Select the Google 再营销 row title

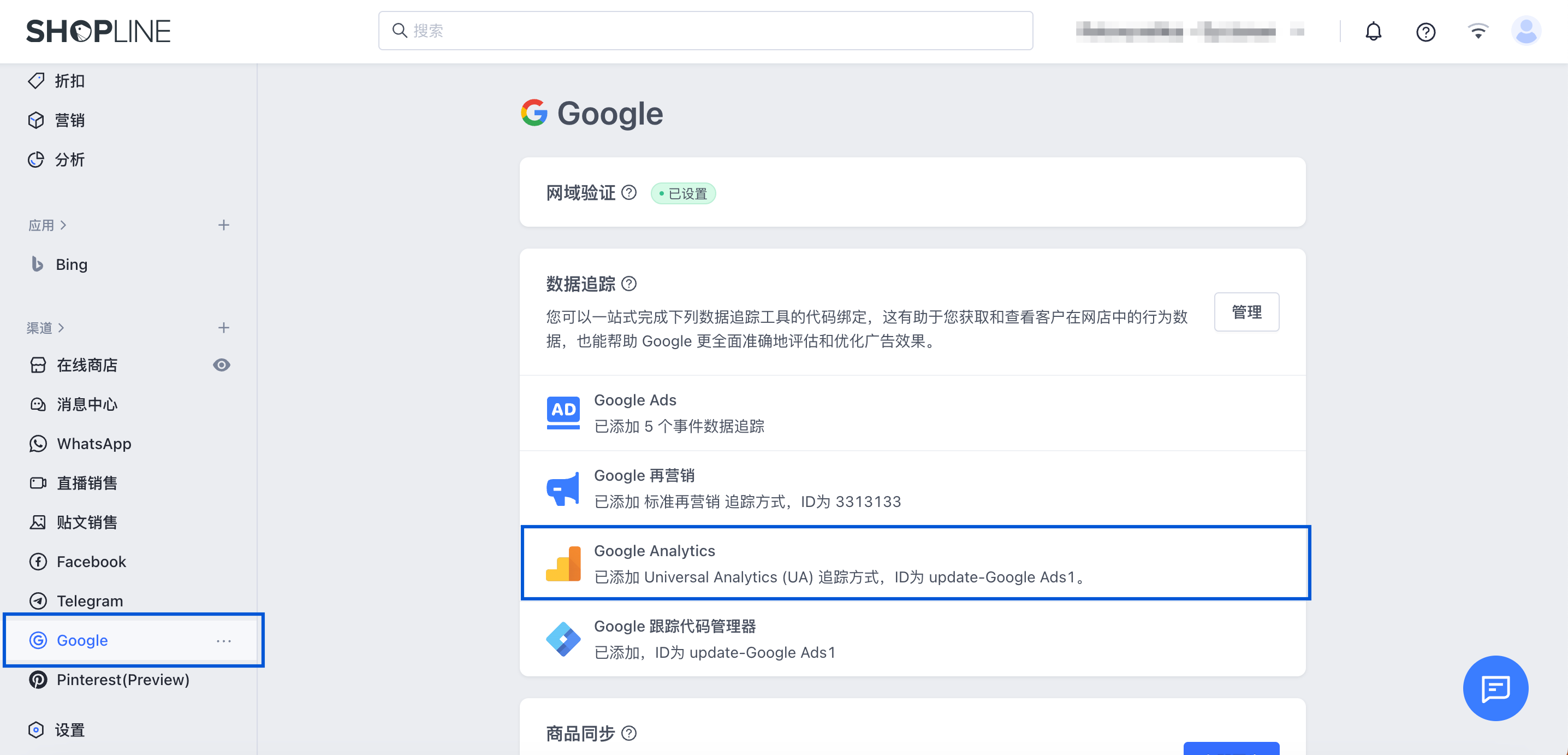point(645,475)
